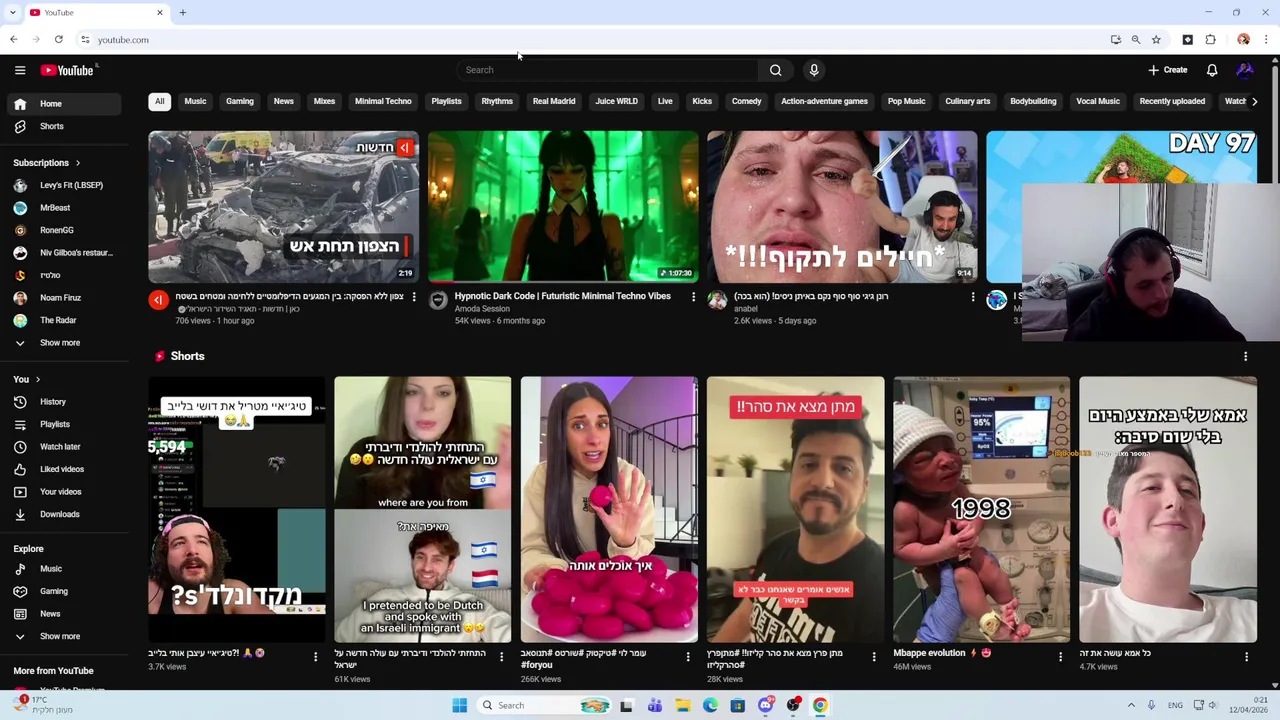Open Your videos in the sidebar
Screen dimensions: 1280x720
[x=61, y=492]
